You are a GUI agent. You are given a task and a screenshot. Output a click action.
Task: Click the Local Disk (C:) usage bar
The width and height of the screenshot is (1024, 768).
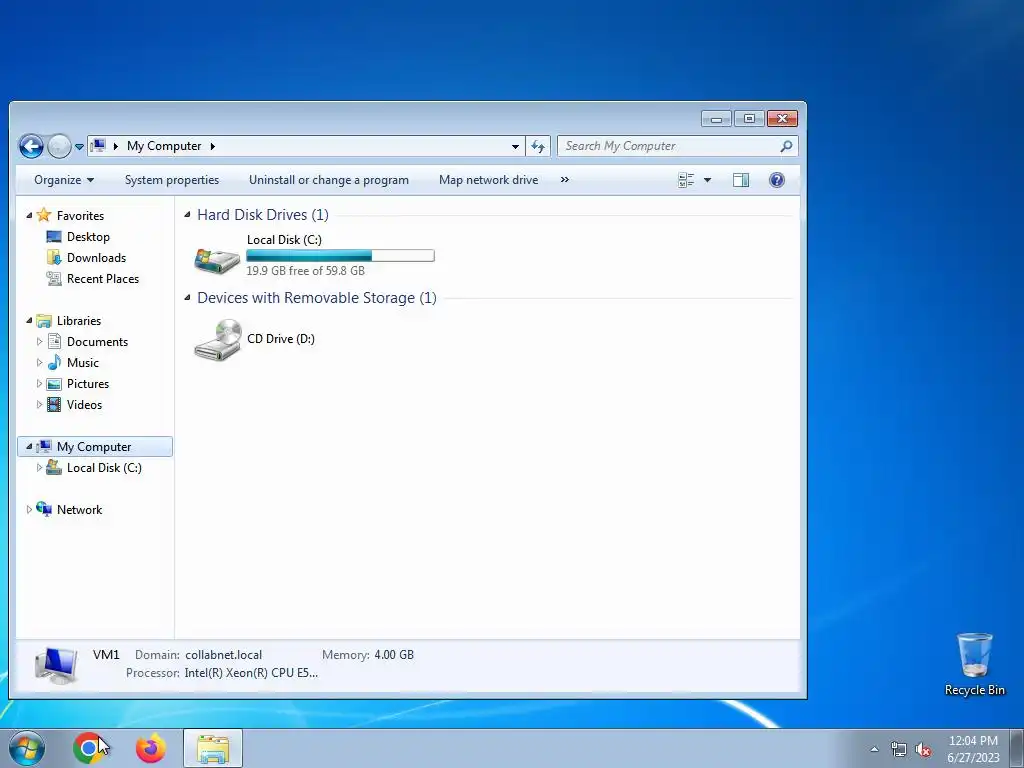tap(340, 255)
